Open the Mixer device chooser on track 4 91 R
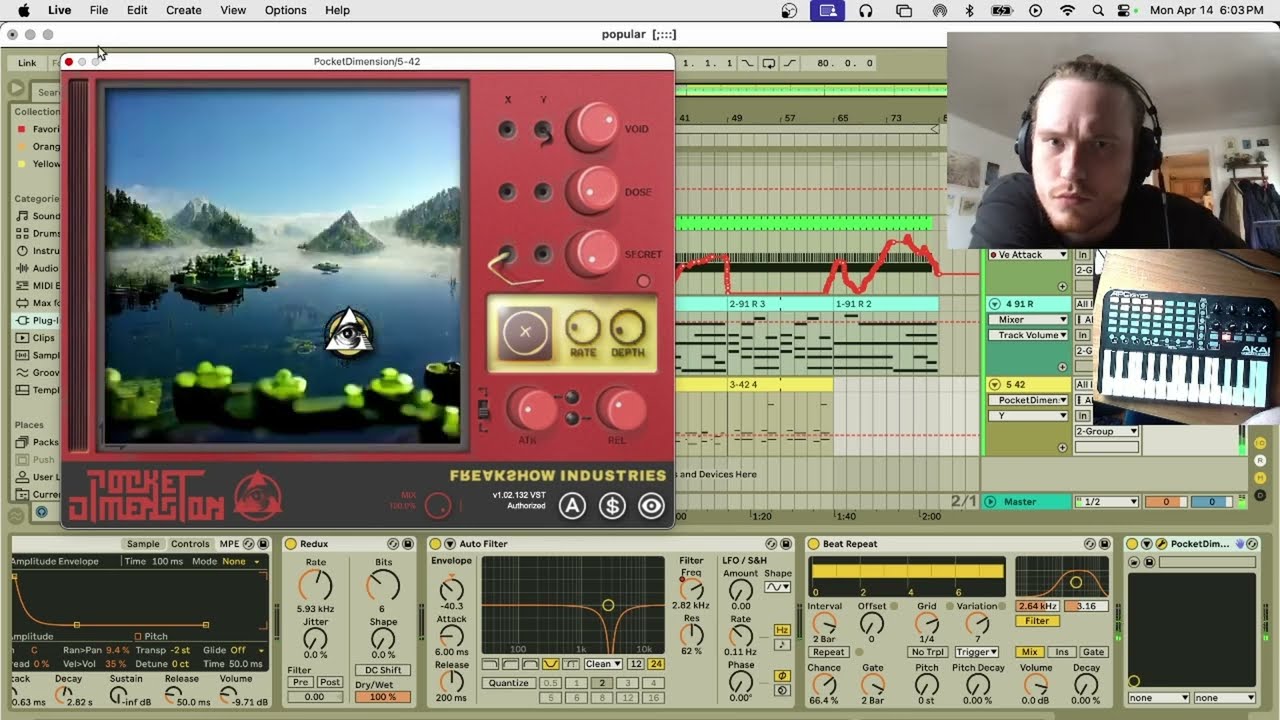Viewport: 1280px width, 720px height. click(x=1028, y=320)
